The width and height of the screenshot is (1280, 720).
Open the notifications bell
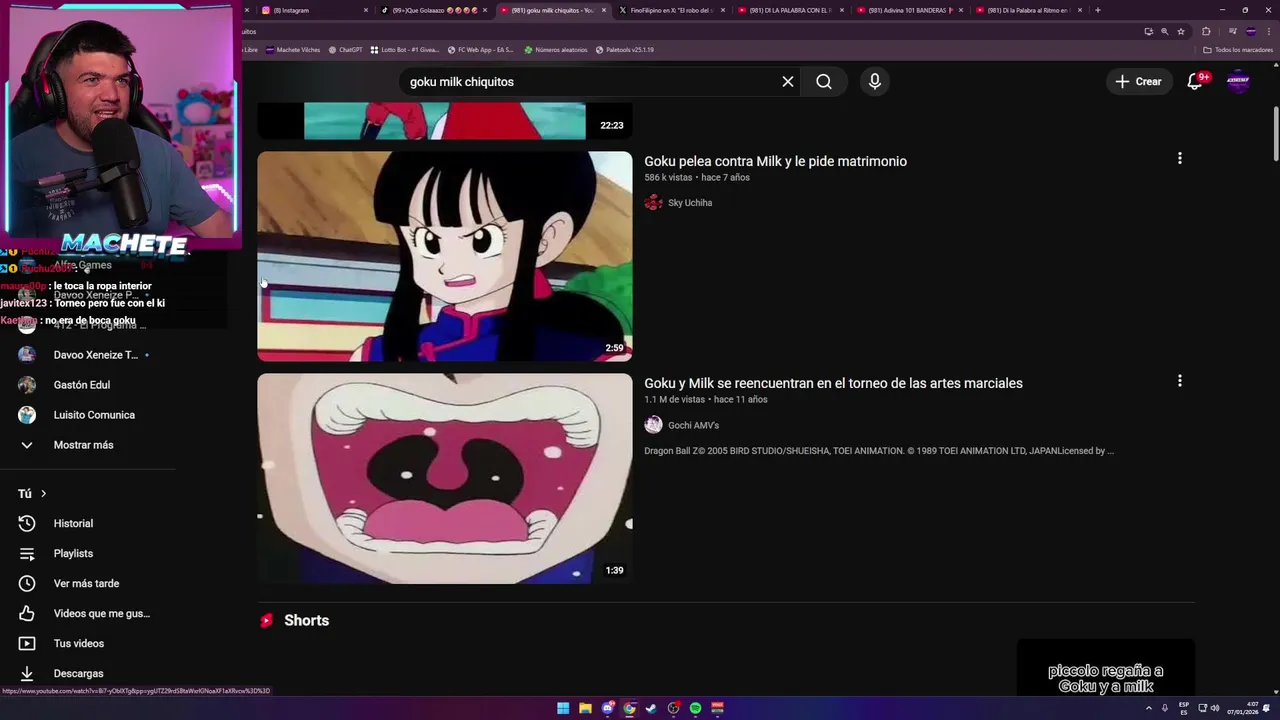click(1195, 82)
